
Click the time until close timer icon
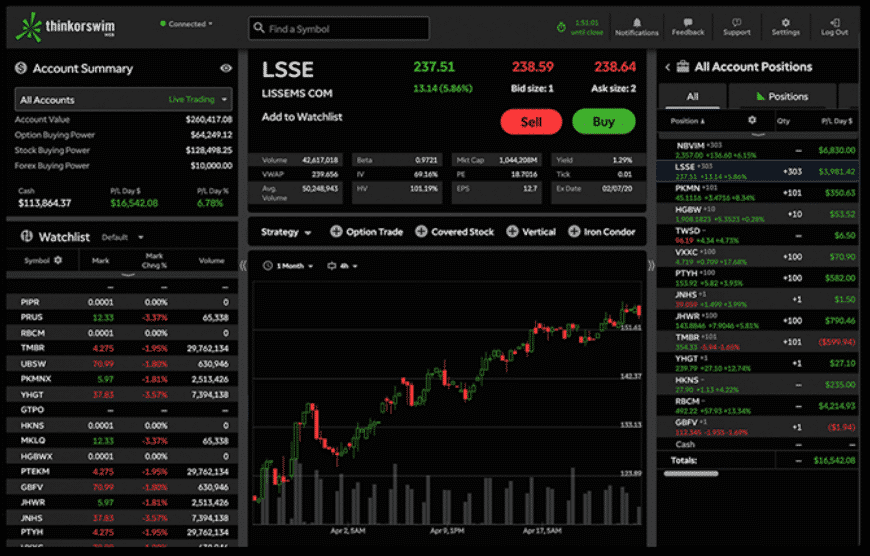pos(561,27)
